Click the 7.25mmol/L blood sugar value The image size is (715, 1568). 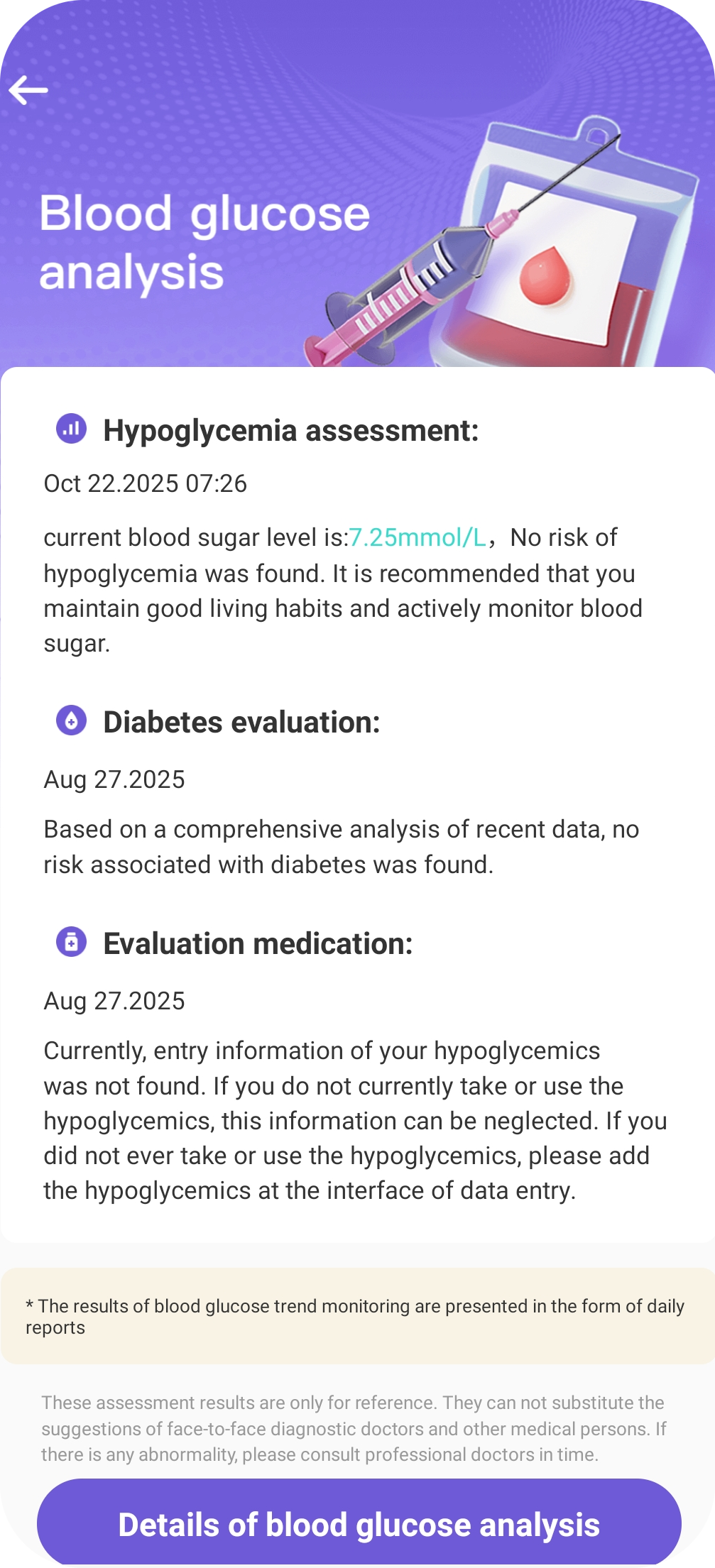417,537
